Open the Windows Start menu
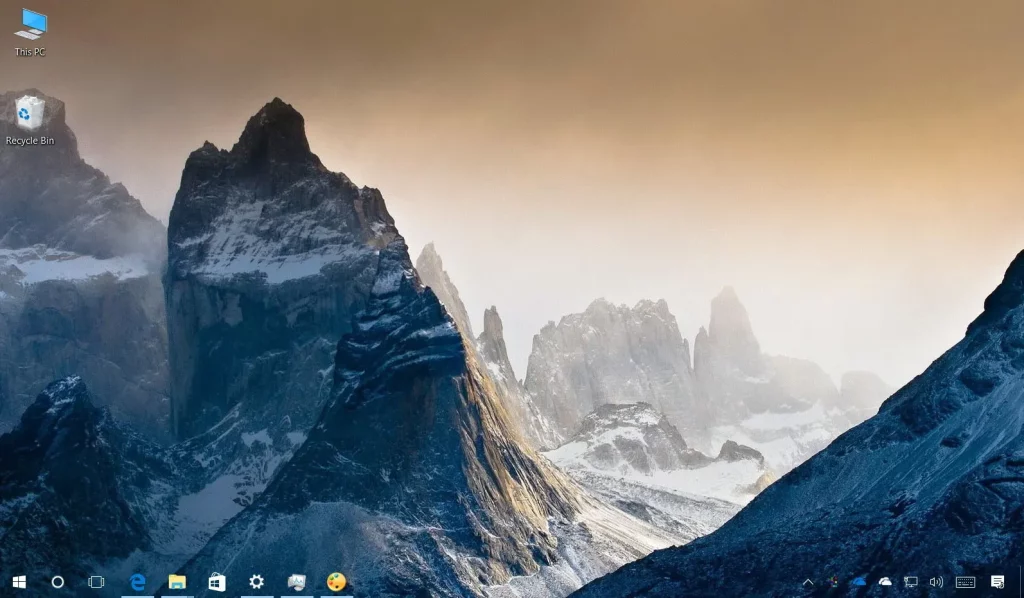The width and height of the screenshot is (1024, 598). tap(19, 582)
